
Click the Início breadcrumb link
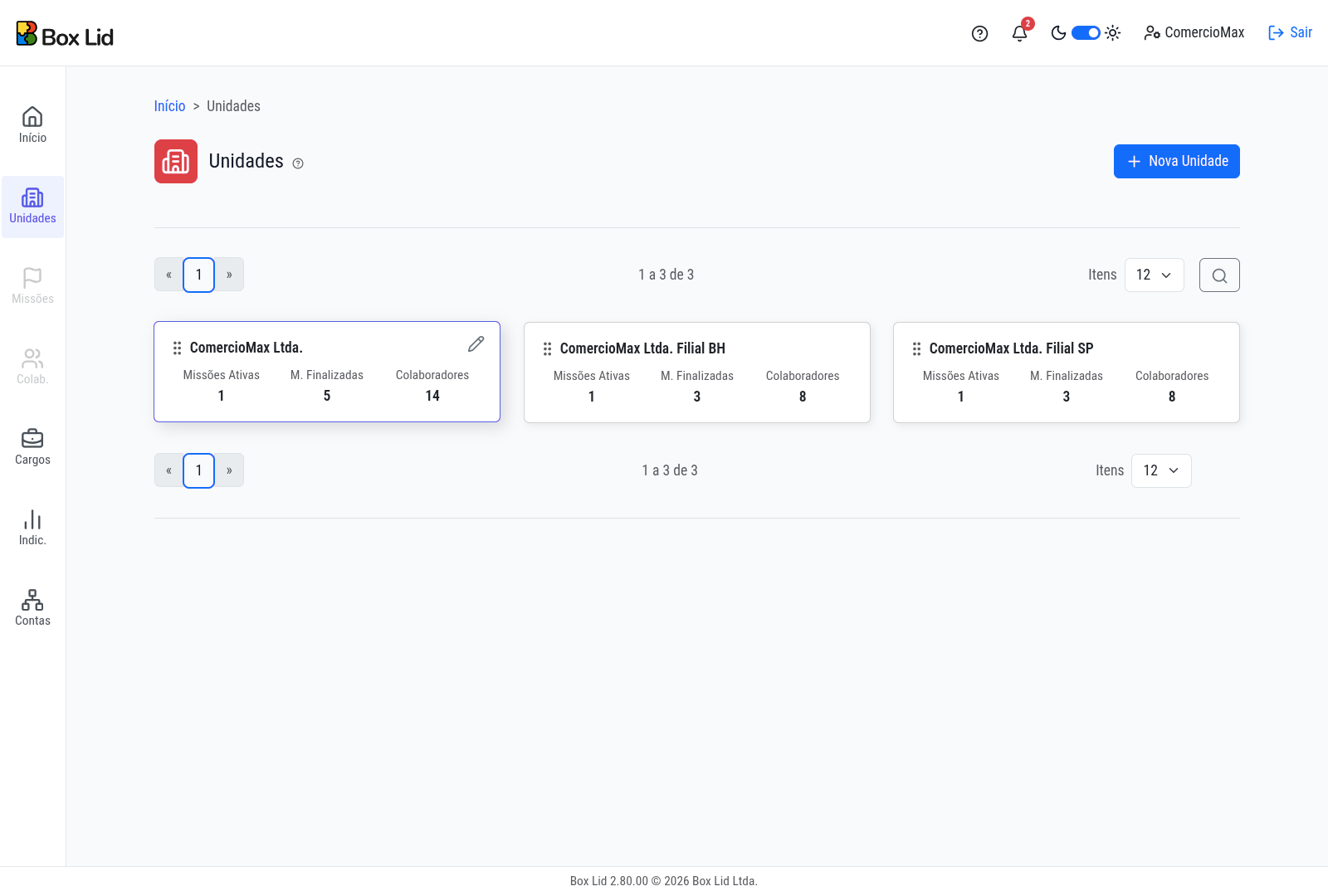click(169, 106)
